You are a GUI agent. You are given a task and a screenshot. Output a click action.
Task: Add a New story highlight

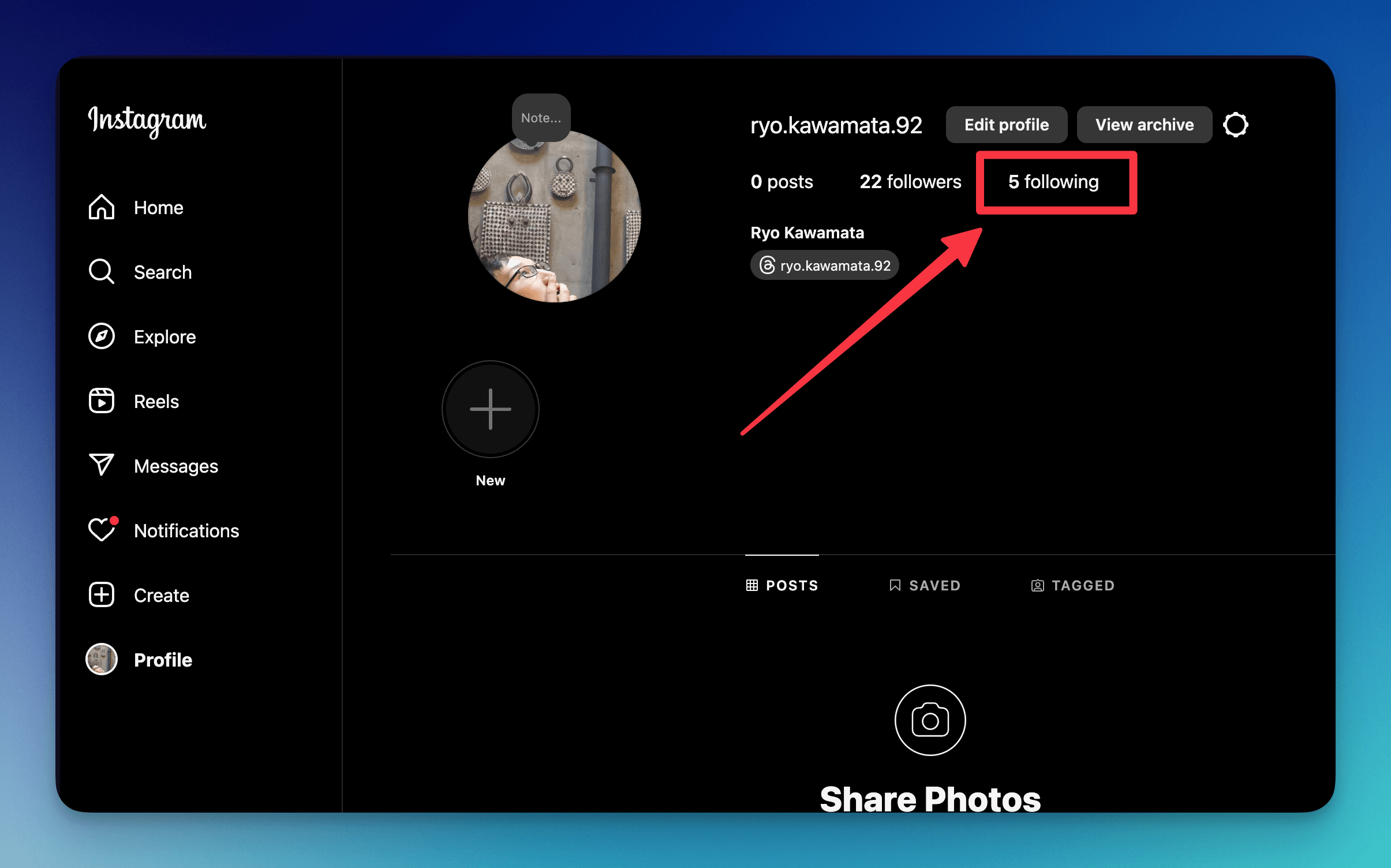tap(490, 409)
